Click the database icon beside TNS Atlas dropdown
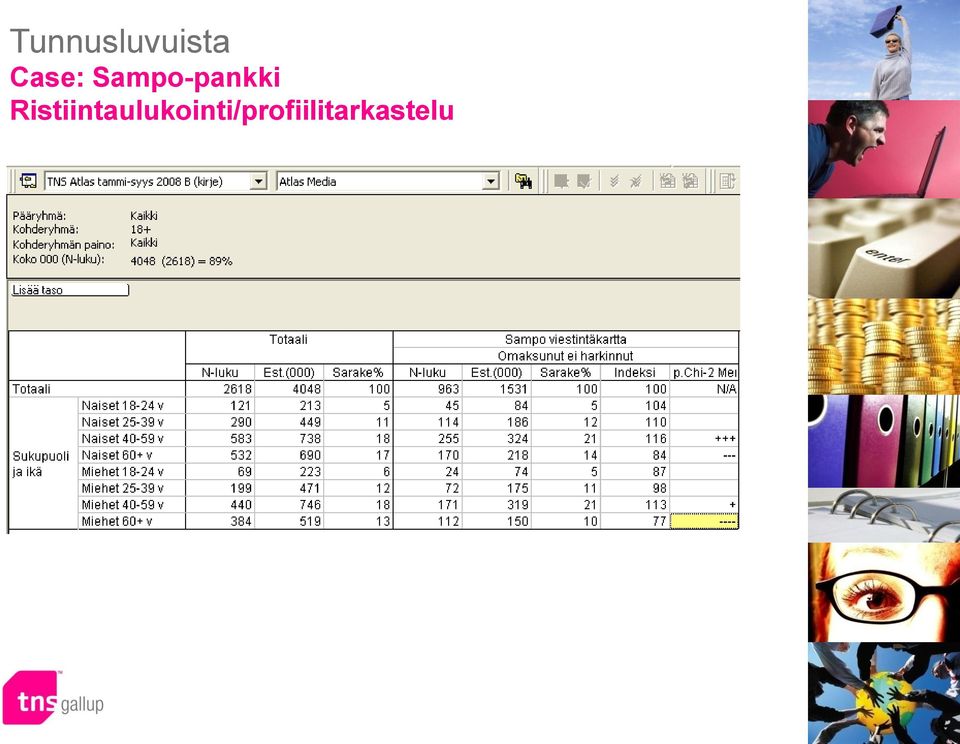Image resolution: width=960 pixels, height=744 pixels. pos(28,181)
